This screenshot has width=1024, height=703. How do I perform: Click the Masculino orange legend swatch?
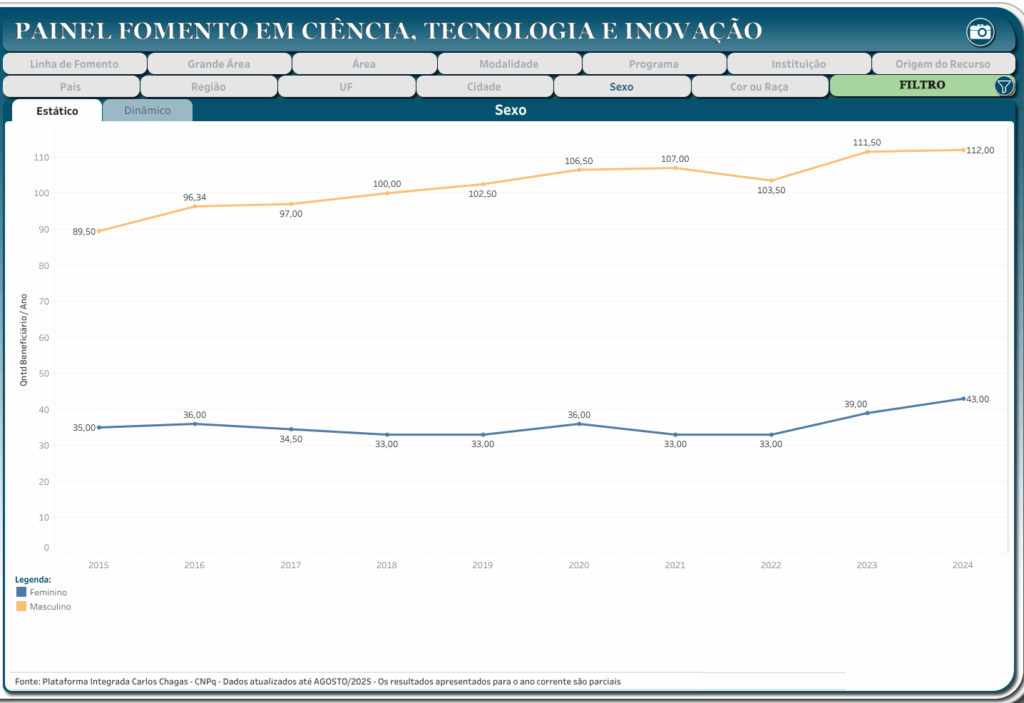pos(22,606)
